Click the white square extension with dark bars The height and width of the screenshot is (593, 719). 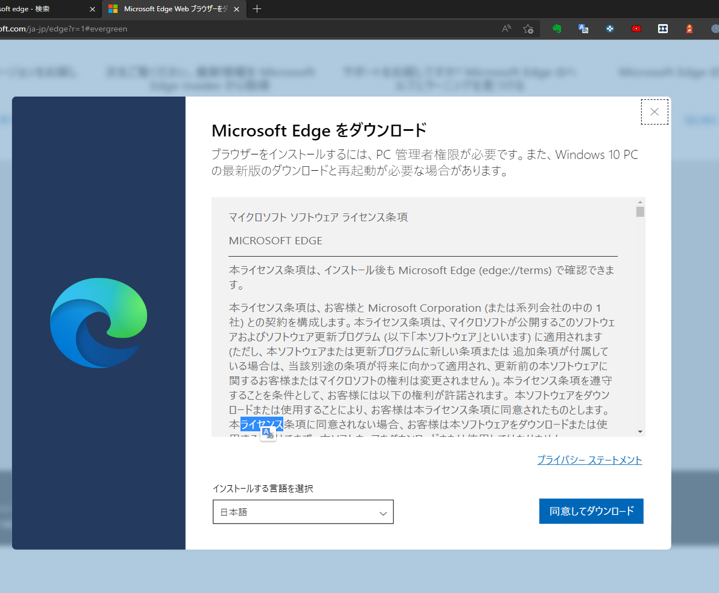(663, 29)
